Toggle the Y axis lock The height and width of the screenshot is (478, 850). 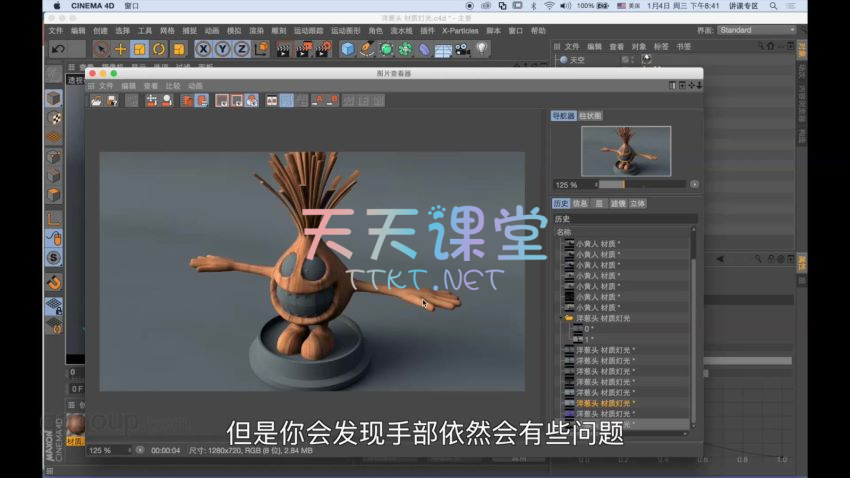(x=222, y=49)
